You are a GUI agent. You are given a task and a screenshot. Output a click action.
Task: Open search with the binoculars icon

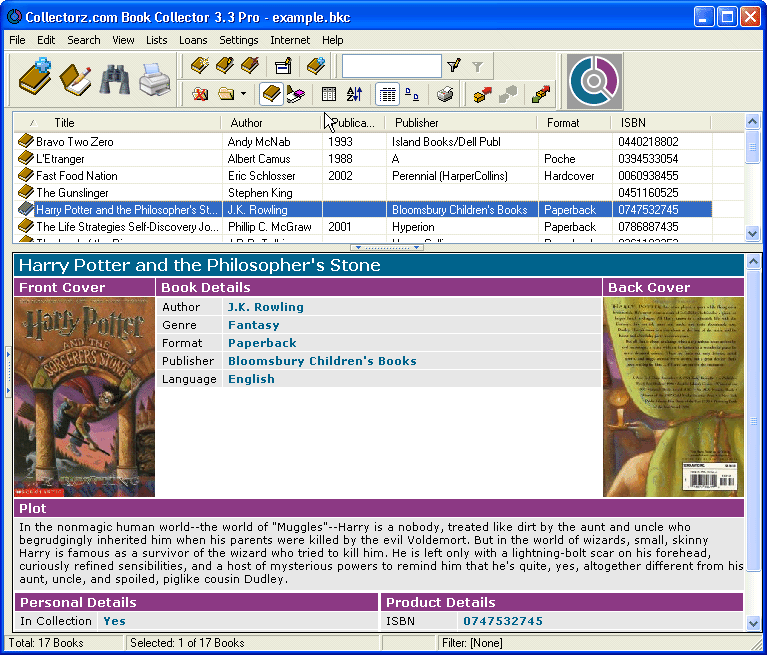point(114,79)
